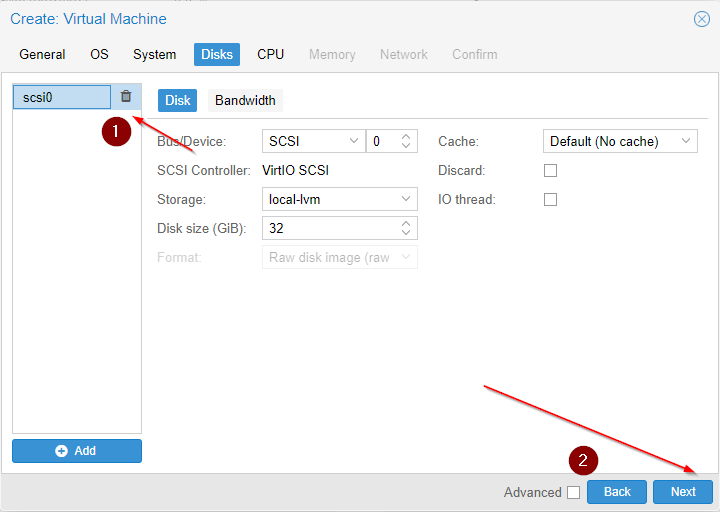Select the Disk sub-tab
720x512 pixels.
coord(177,100)
